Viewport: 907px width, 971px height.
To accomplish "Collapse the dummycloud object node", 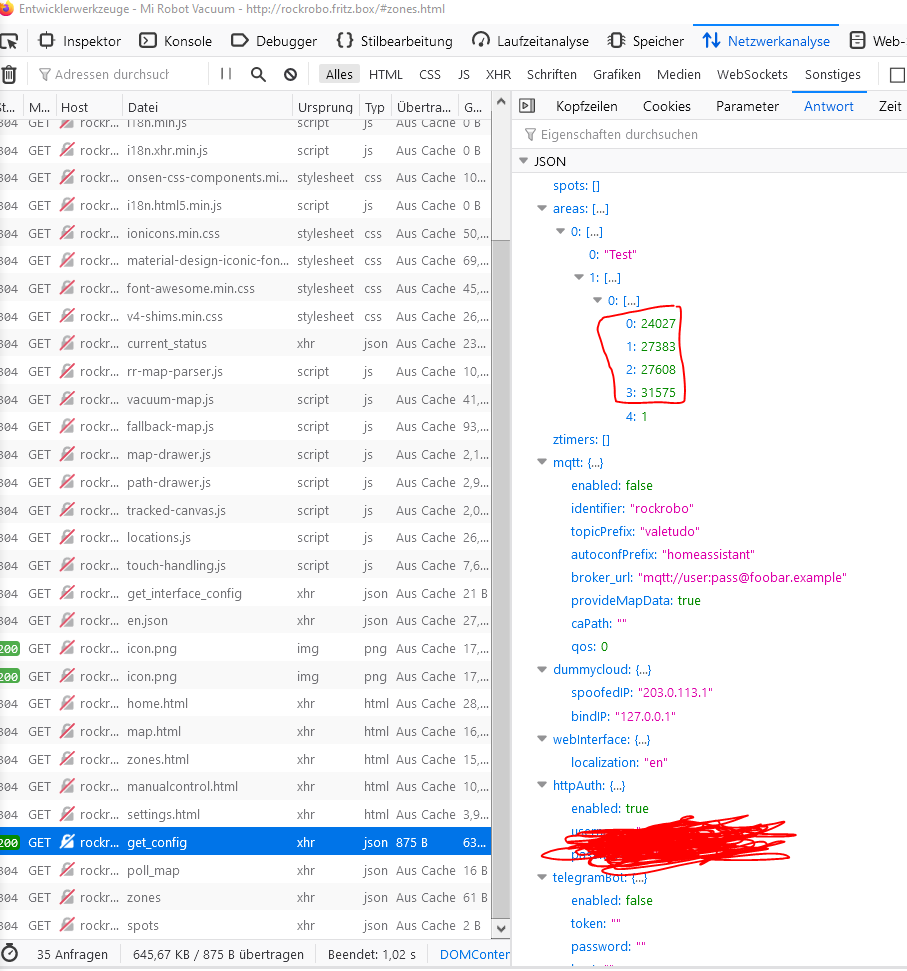I will click(x=542, y=669).
